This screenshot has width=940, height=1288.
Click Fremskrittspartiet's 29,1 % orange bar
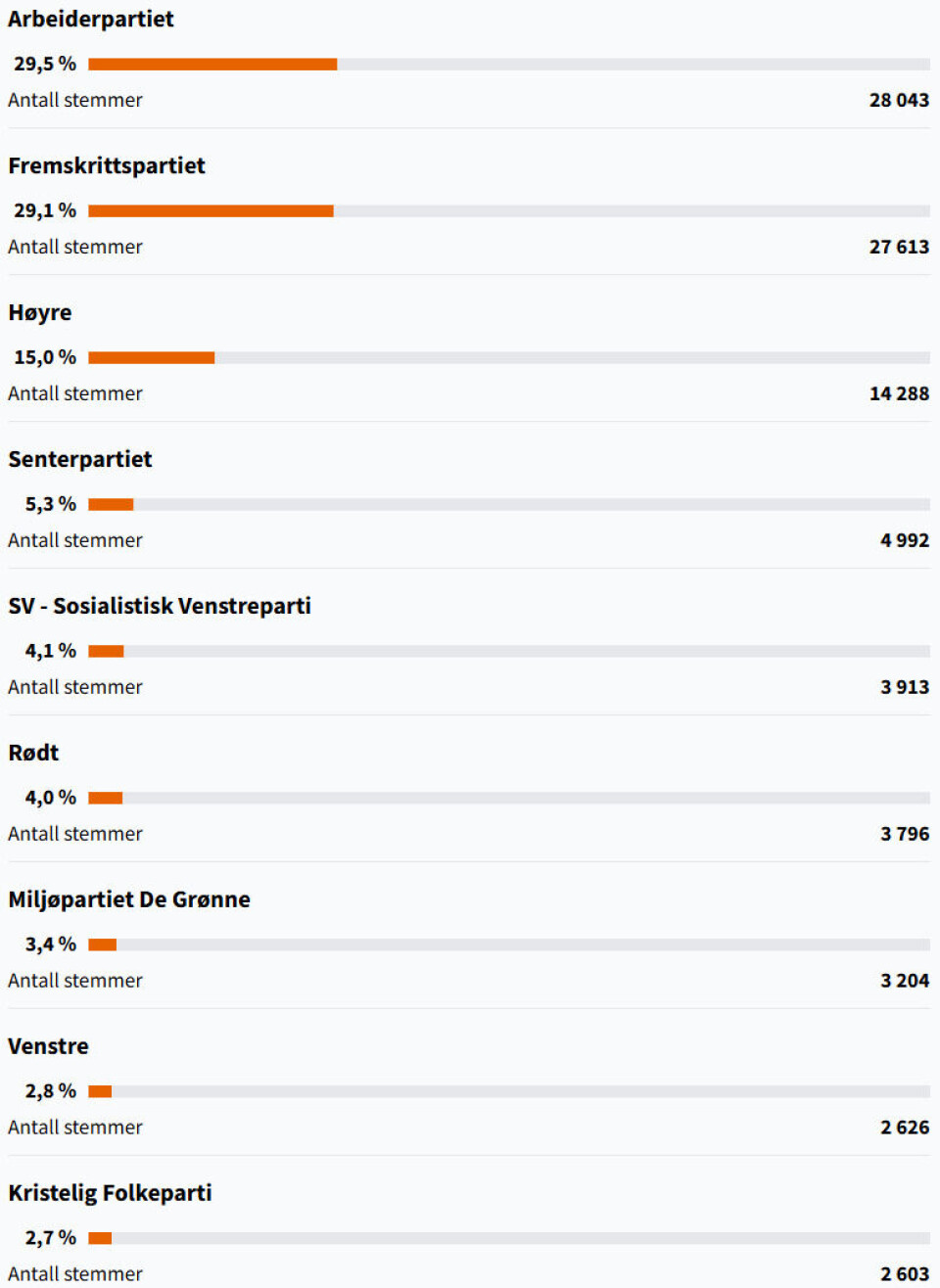211,211
